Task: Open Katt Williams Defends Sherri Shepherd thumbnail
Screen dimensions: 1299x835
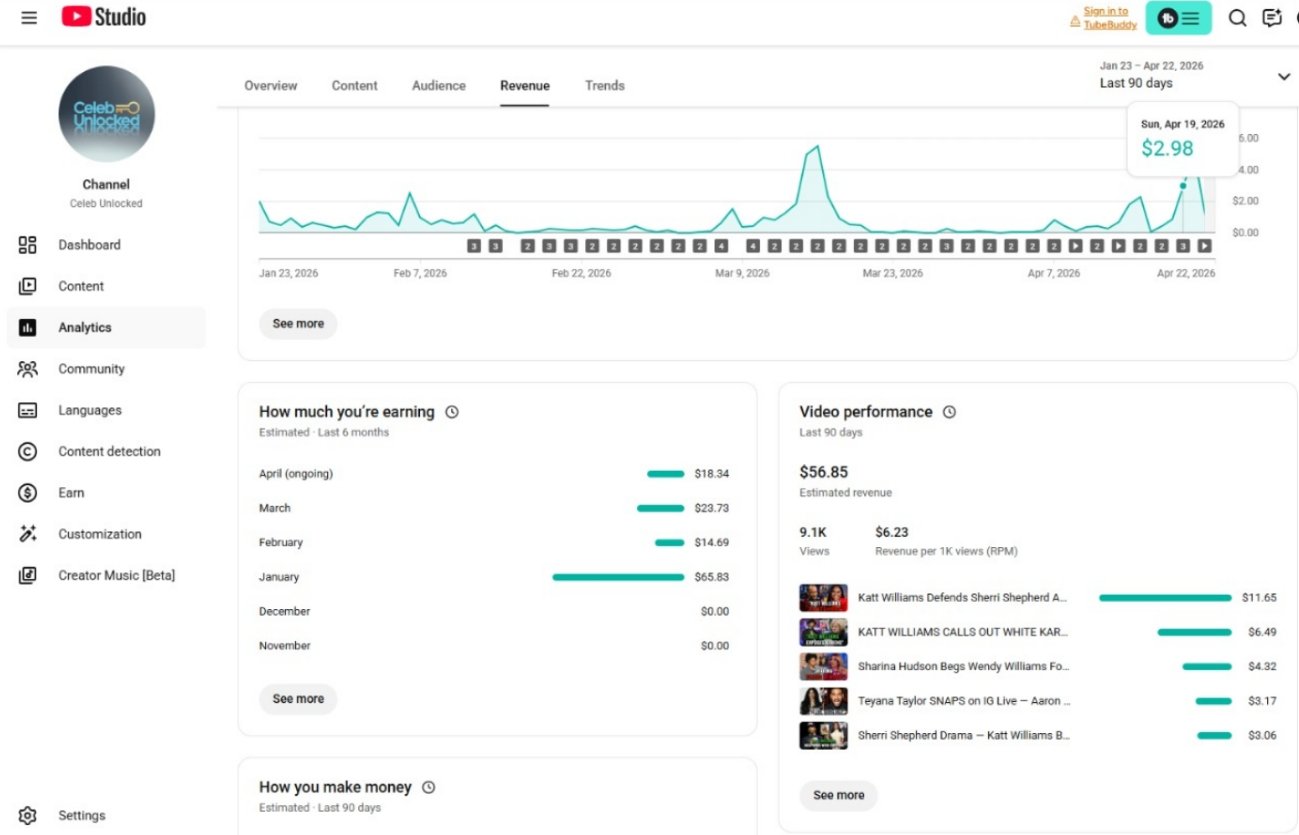Action: pos(823,598)
